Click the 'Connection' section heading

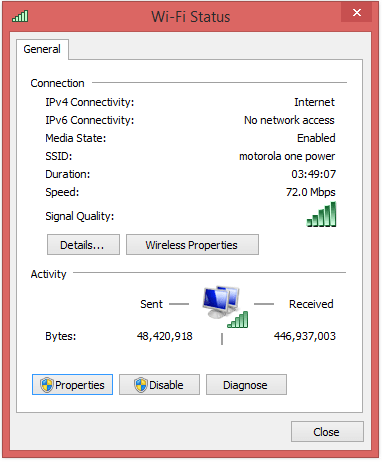(57, 83)
